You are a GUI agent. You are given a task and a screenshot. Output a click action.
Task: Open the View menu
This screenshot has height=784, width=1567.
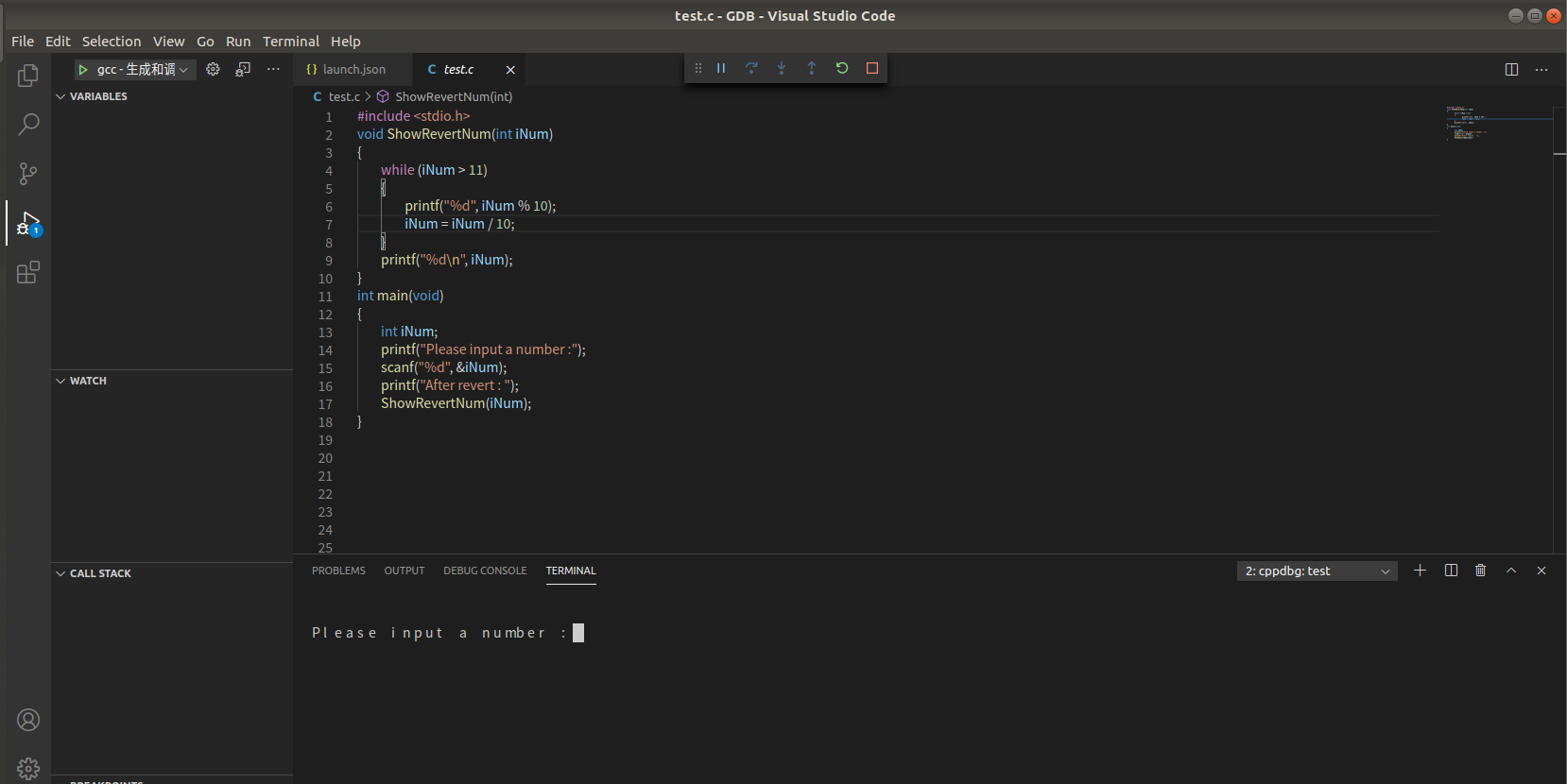coord(169,41)
